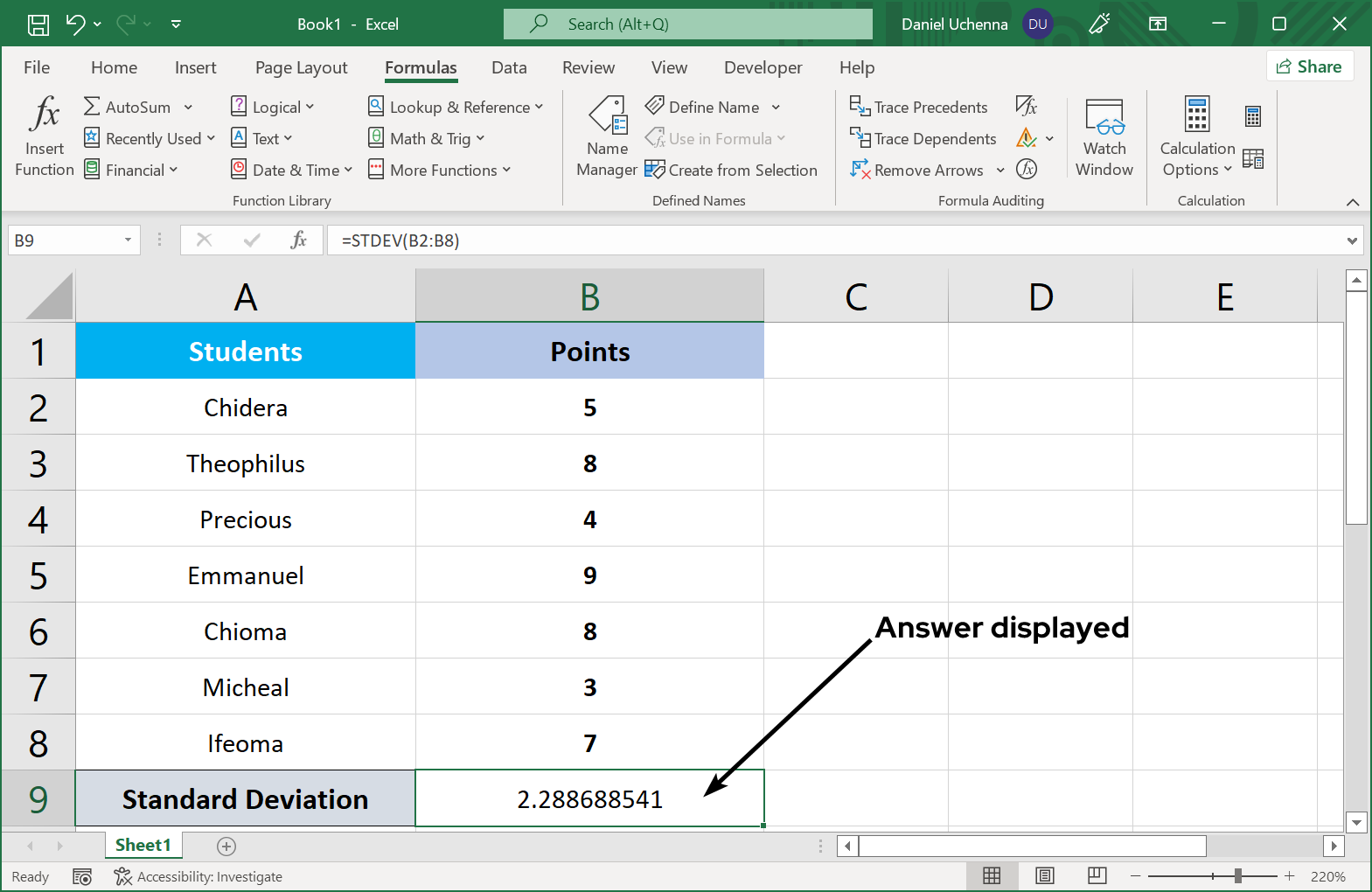Open Logical functions list
The image size is (1372, 892).
(x=272, y=107)
